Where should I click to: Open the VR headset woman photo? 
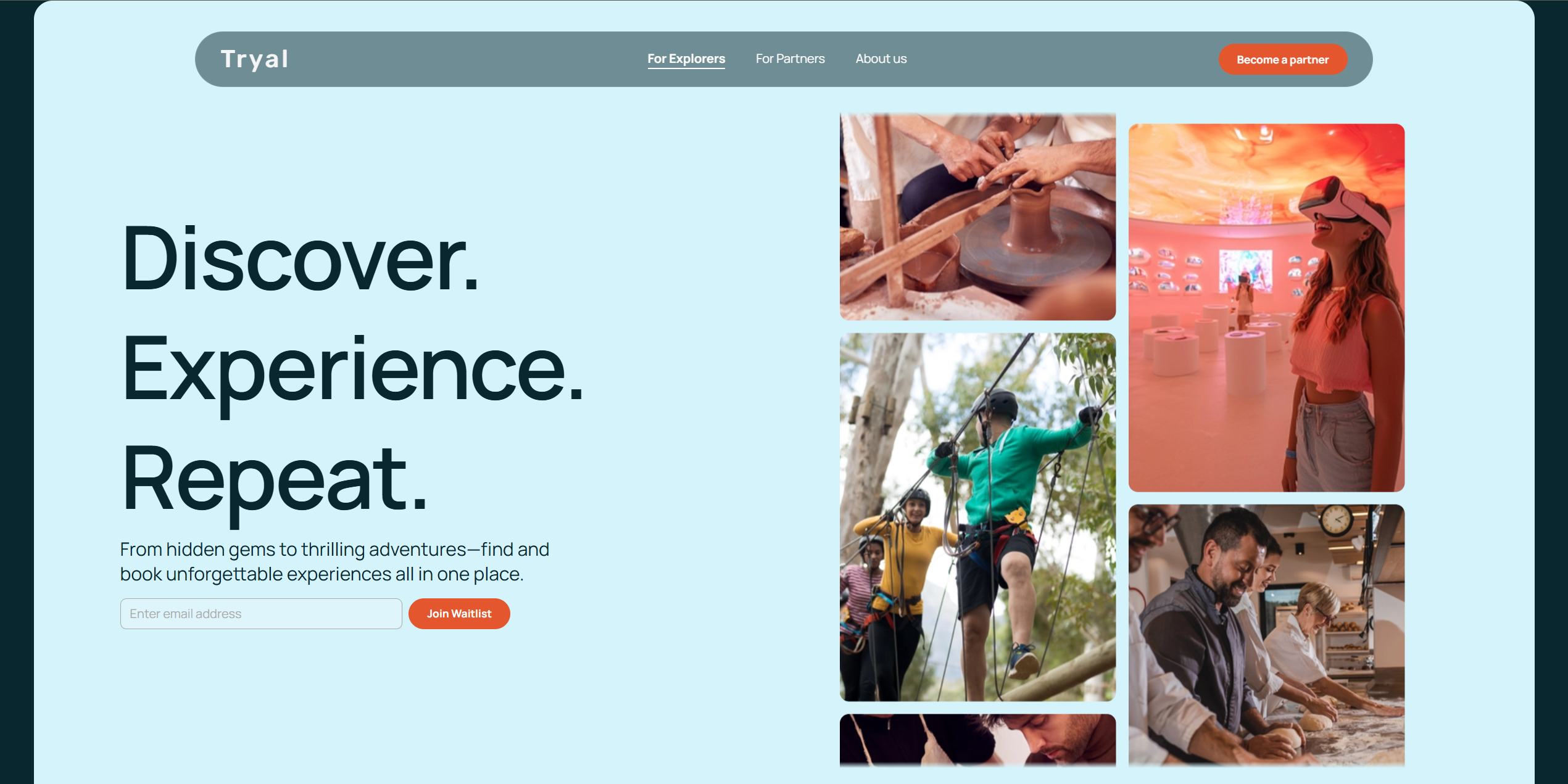1266,308
